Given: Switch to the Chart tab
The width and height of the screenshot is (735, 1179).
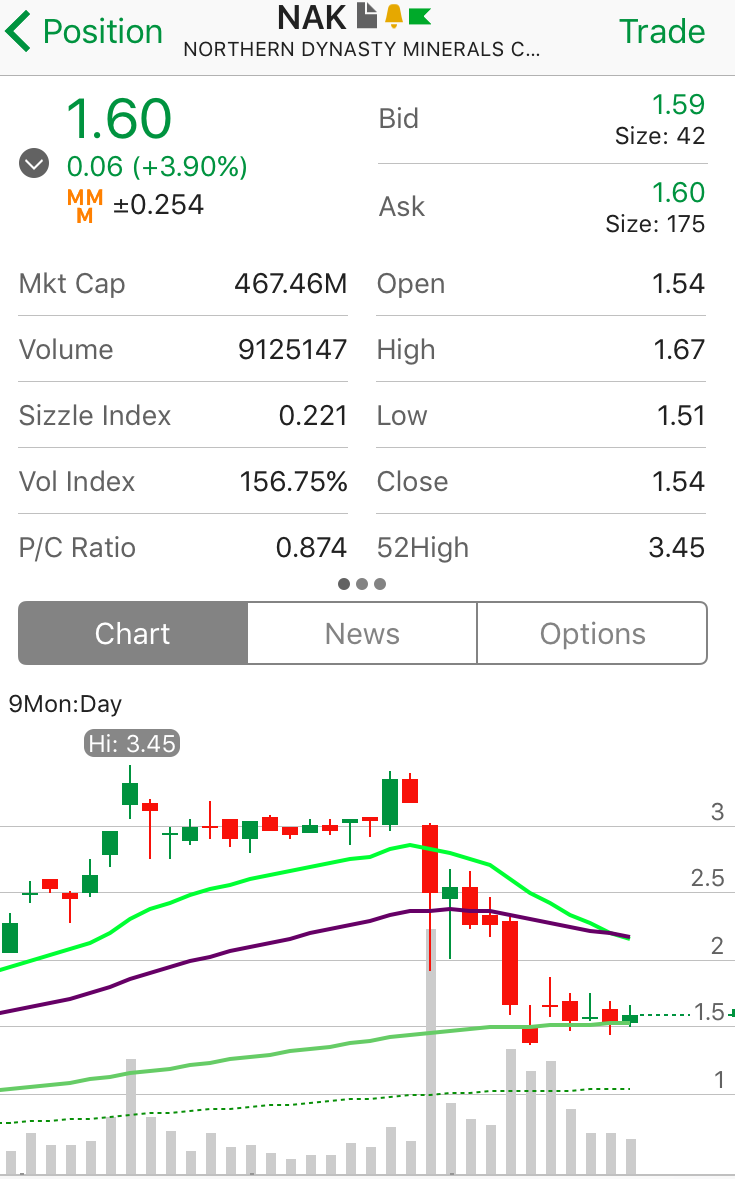Looking at the screenshot, I should point(133,633).
